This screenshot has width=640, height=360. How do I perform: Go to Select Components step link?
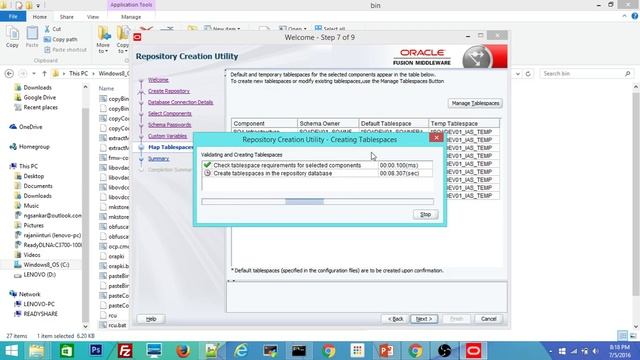169,113
